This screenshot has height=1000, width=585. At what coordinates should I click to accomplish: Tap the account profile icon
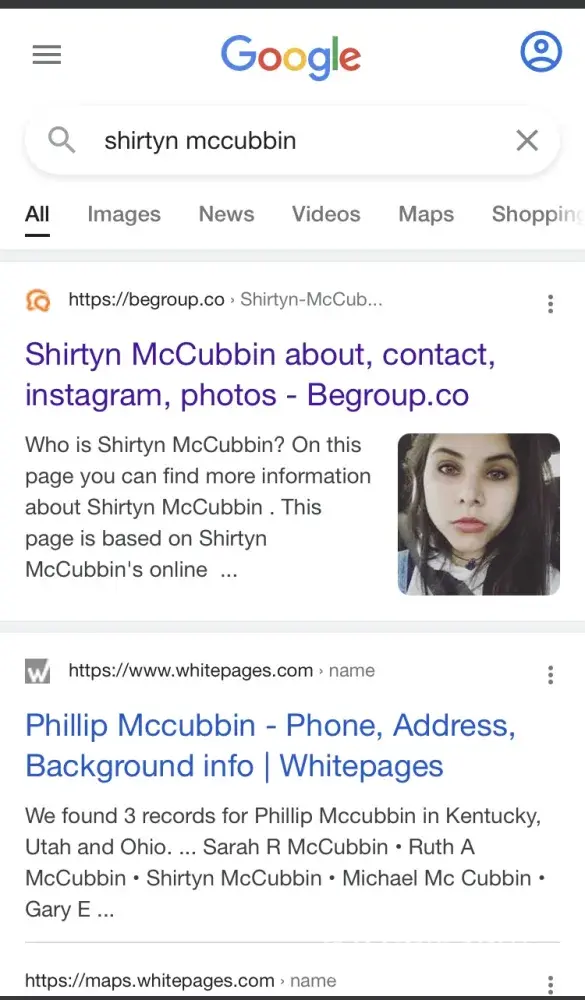[540, 52]
